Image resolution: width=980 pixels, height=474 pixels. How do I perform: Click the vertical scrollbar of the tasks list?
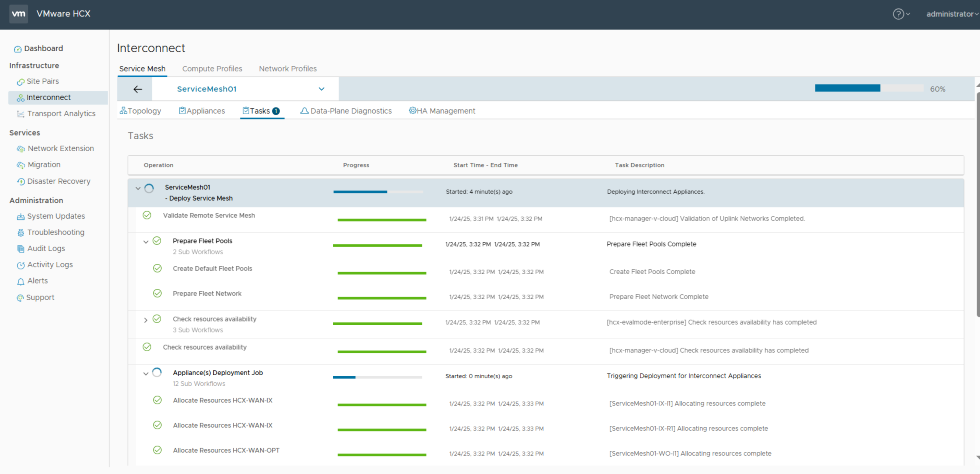[975, 200]
